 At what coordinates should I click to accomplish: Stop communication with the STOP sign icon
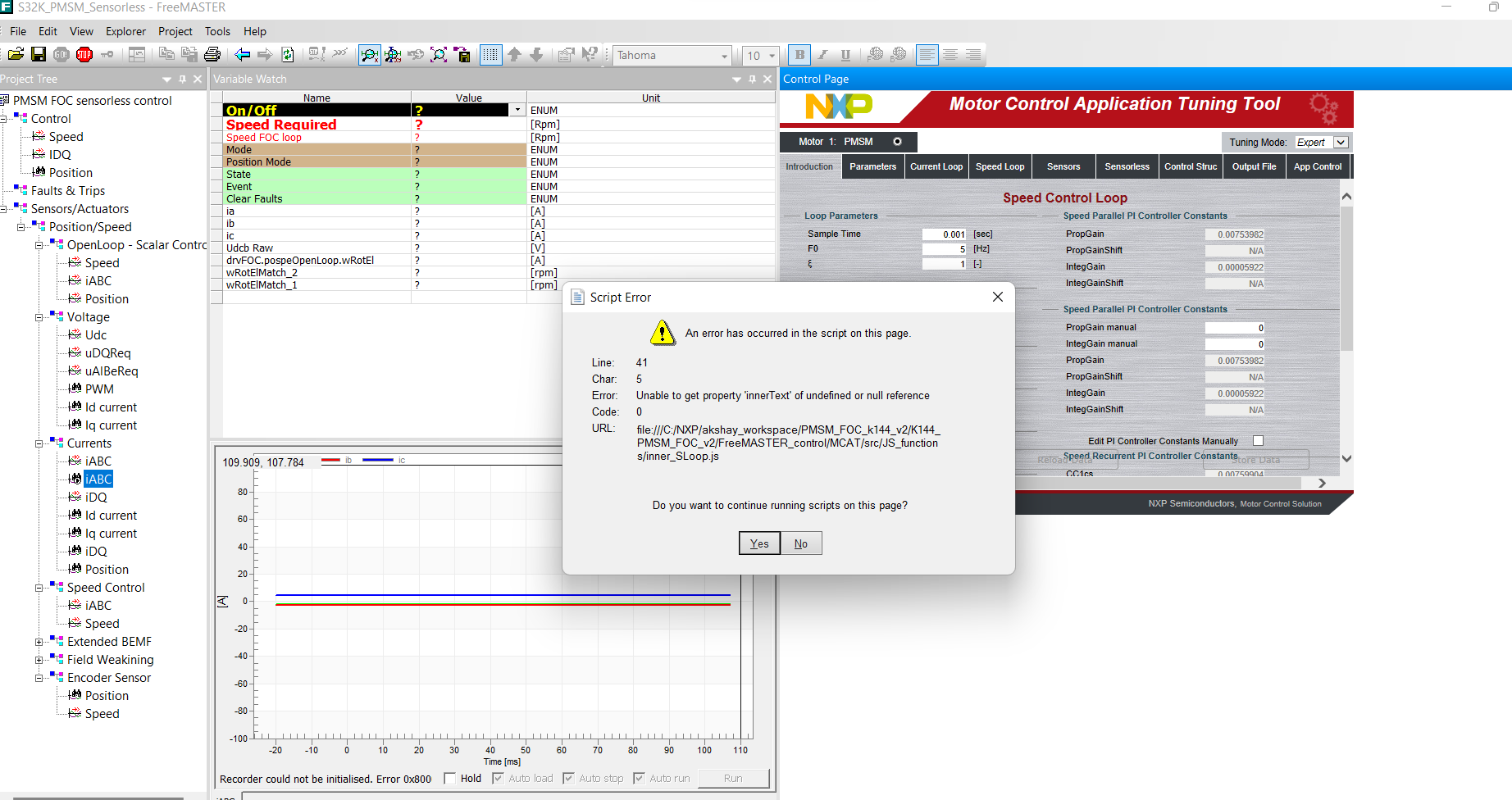pos(83,55)
